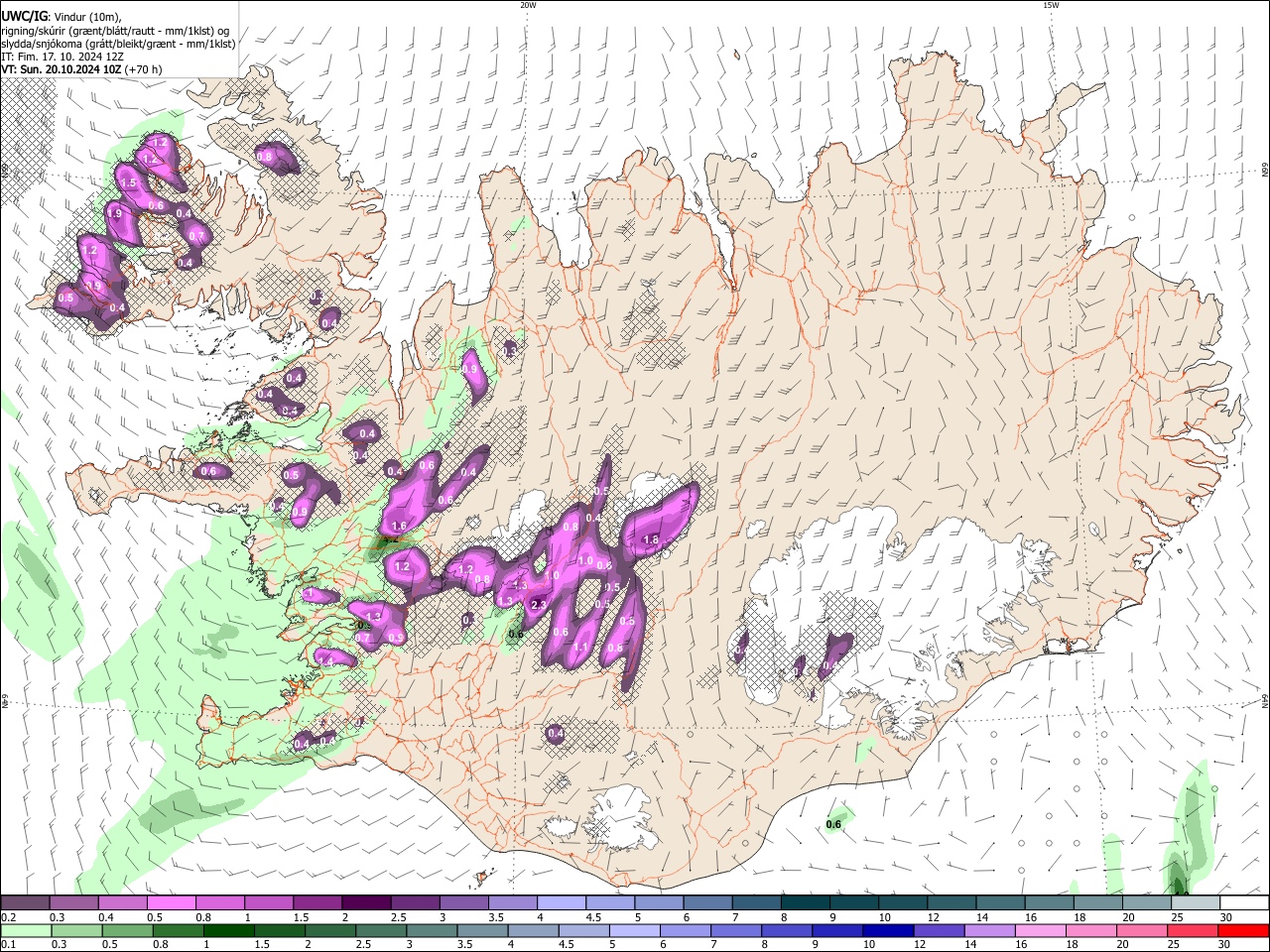Click the '15W' longitude label
1270x952 pixels.
click(x=1052, y=5)
